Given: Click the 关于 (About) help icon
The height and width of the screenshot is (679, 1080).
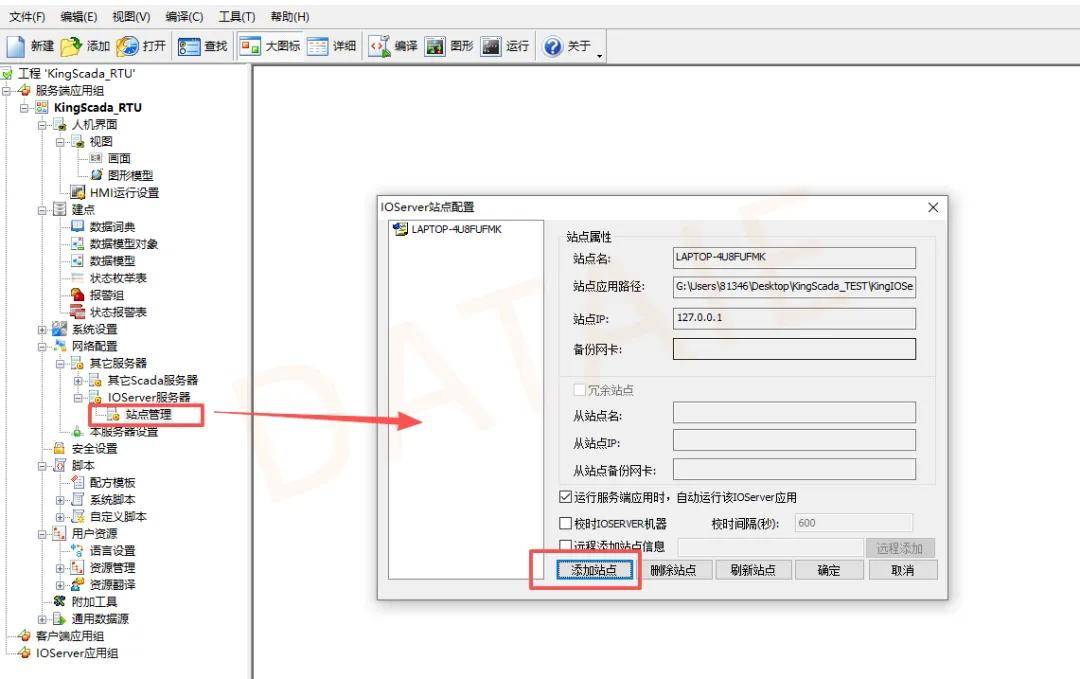Looking at the screenshot, I should tap(552, 46).
